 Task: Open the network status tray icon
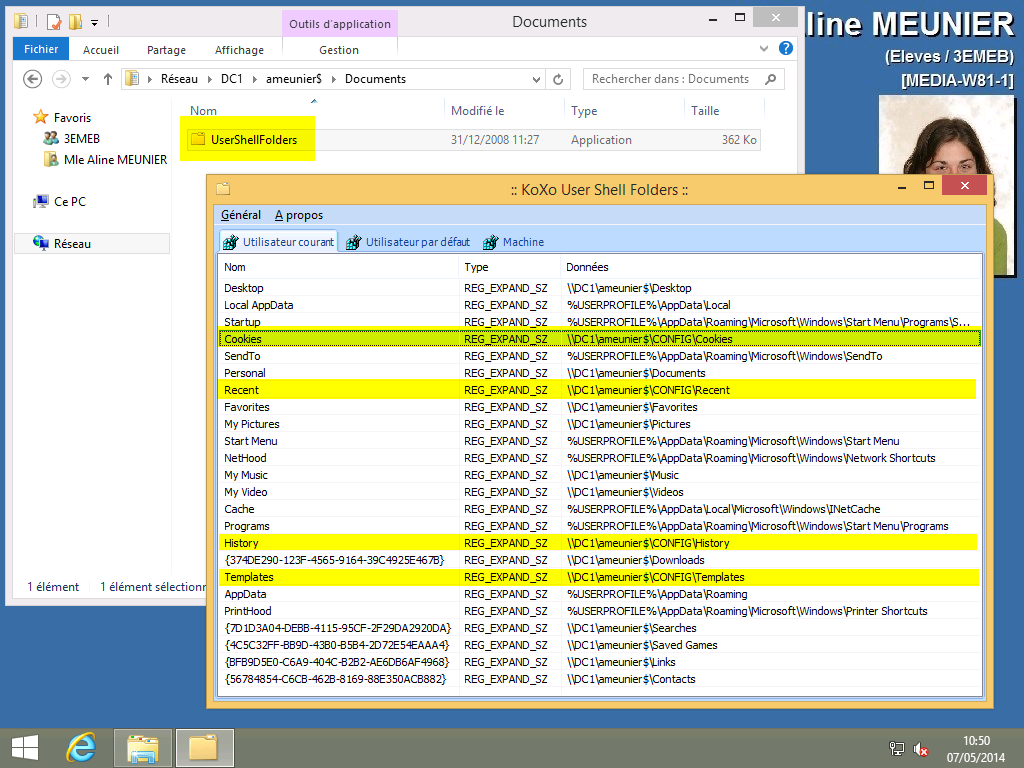(x=897, y=749)
